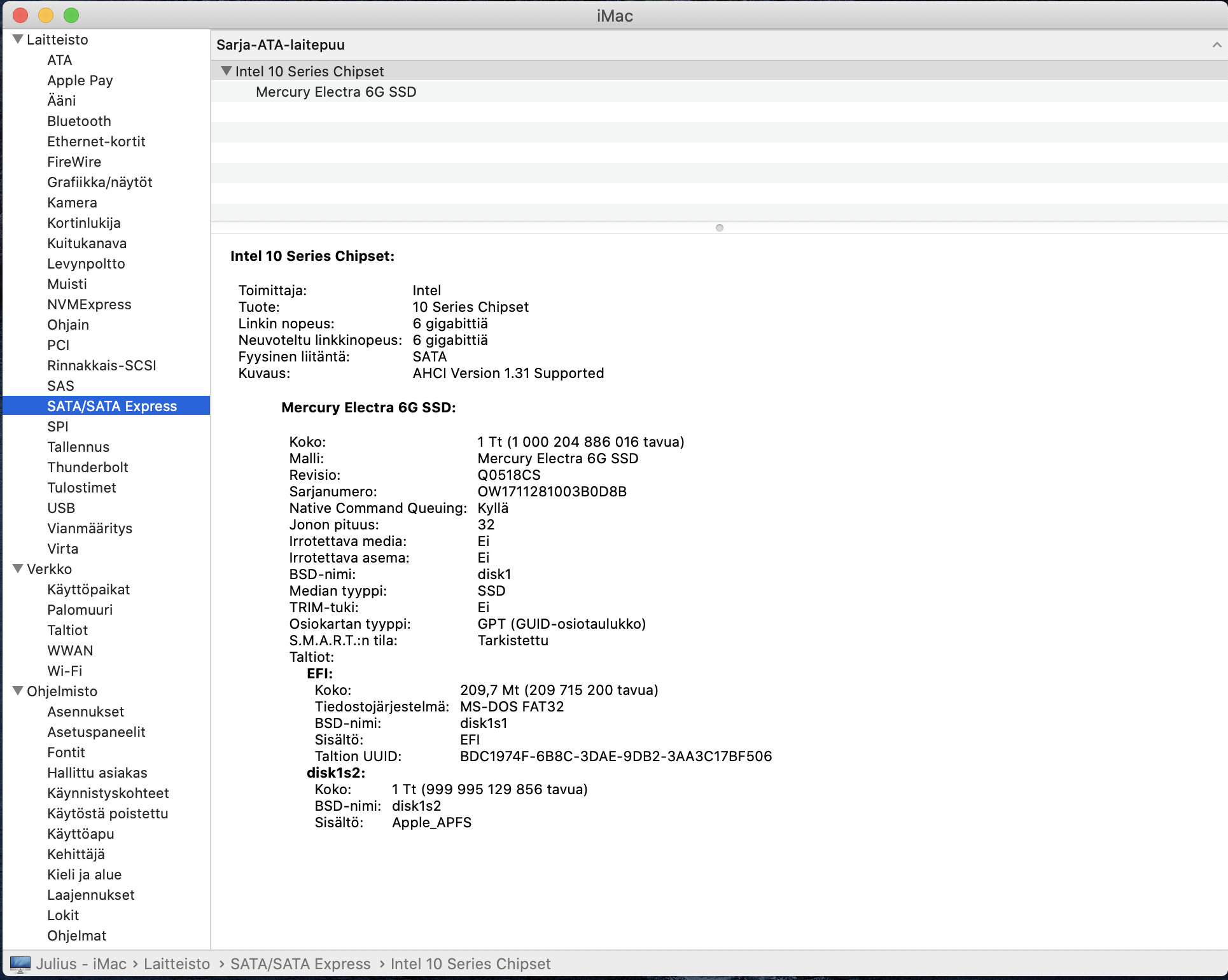Select Ohjain in the sidebar
Screen dimensions: 1228x980
tap(68, 325)
